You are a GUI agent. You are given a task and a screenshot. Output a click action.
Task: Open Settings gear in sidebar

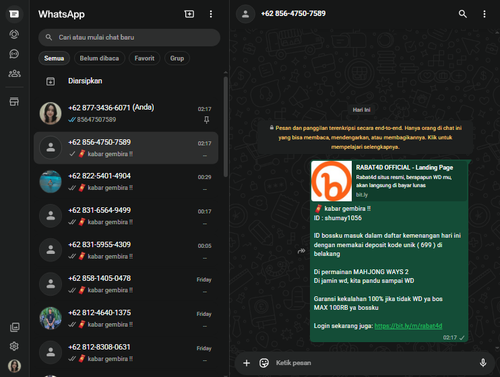[14, 346]
